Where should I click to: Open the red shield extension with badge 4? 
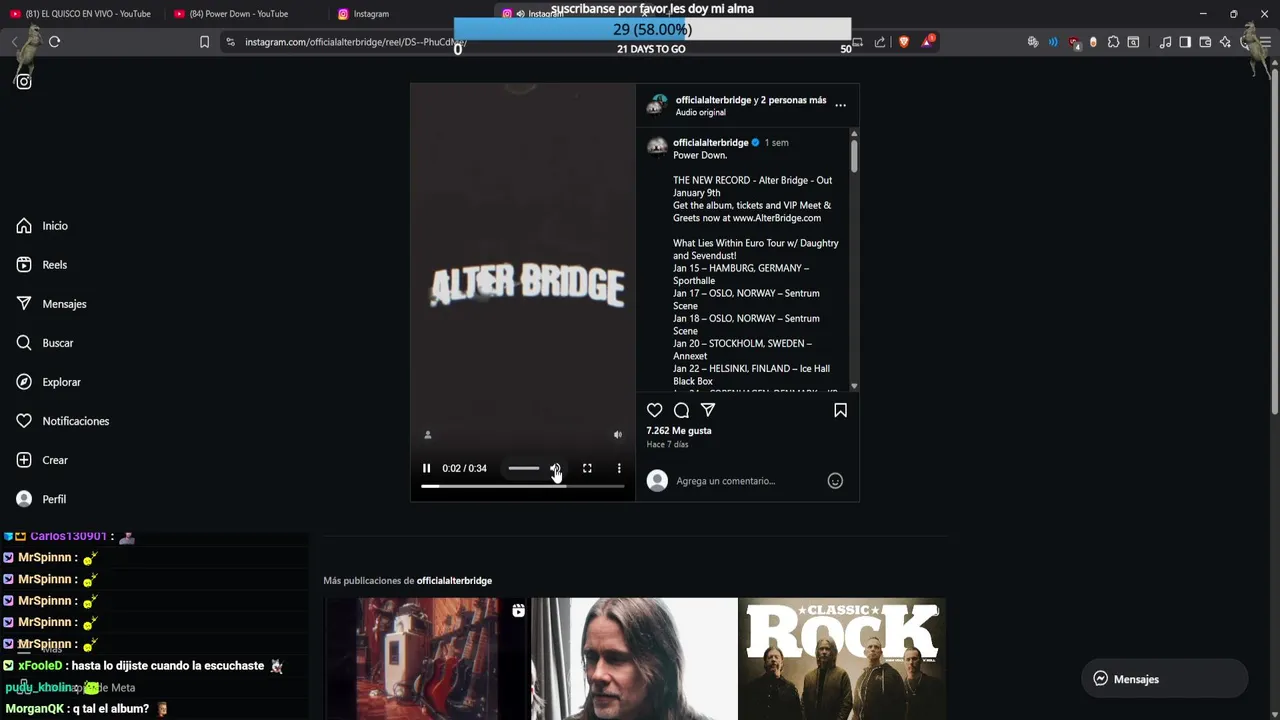[1074, 42]
